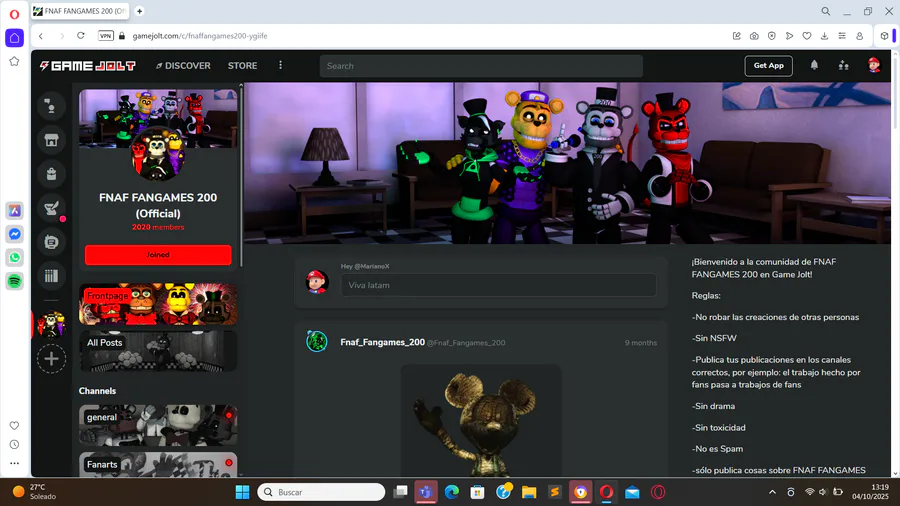Screen dimensions: 900x506
Task: Expand the three-dot more menu beside STORE
Action: [280, 65]
